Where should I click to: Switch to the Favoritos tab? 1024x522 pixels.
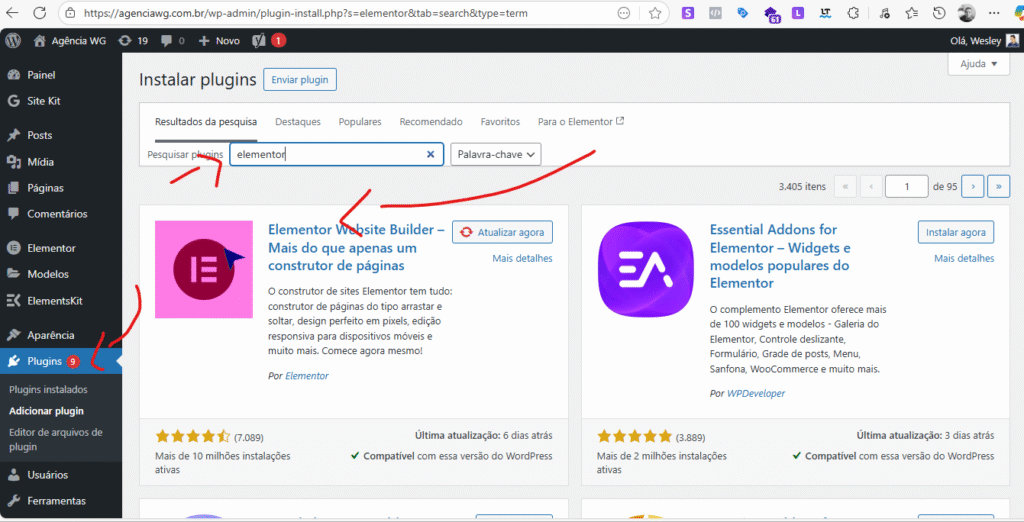coord(500,122)
